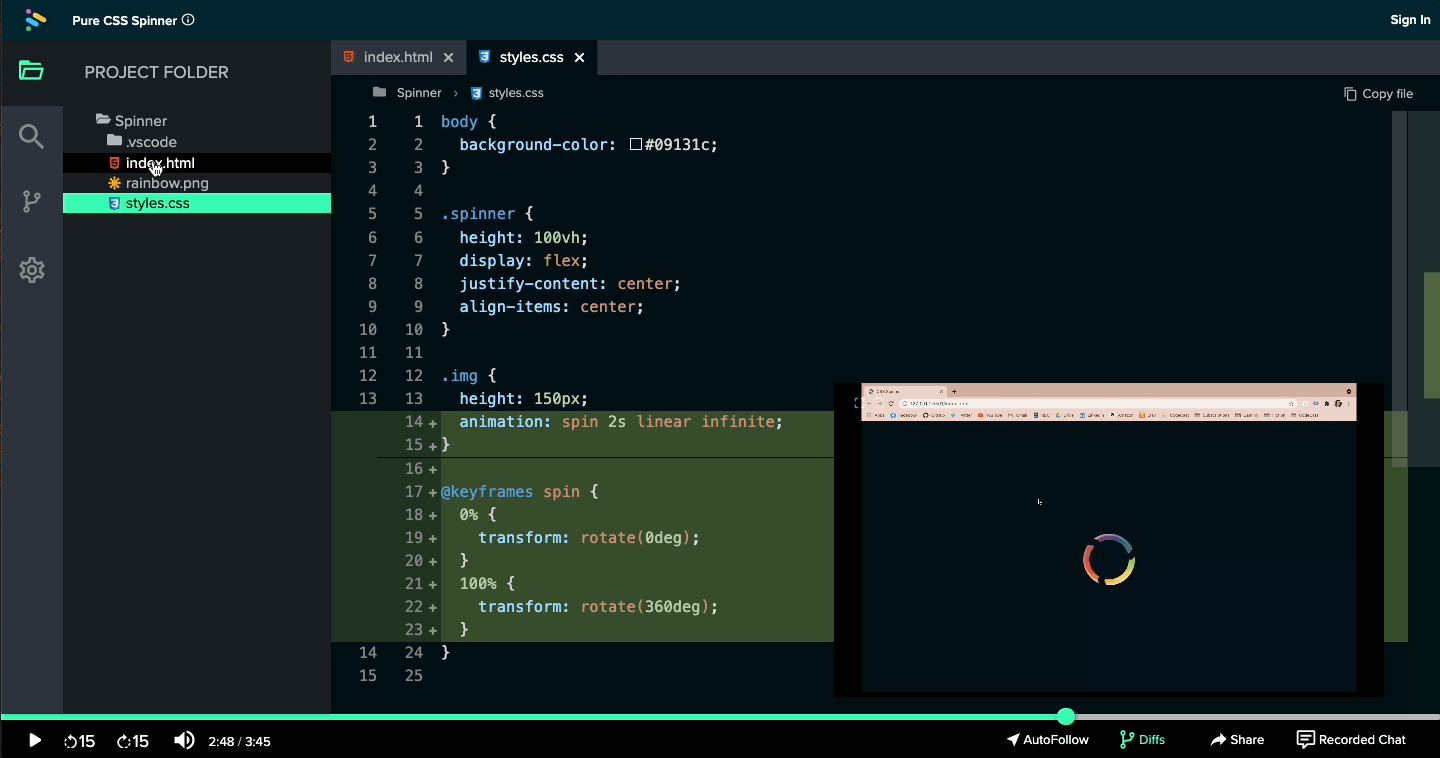
Task: Click the '0% {' keyframe line
Action: [x=478, y=515]
